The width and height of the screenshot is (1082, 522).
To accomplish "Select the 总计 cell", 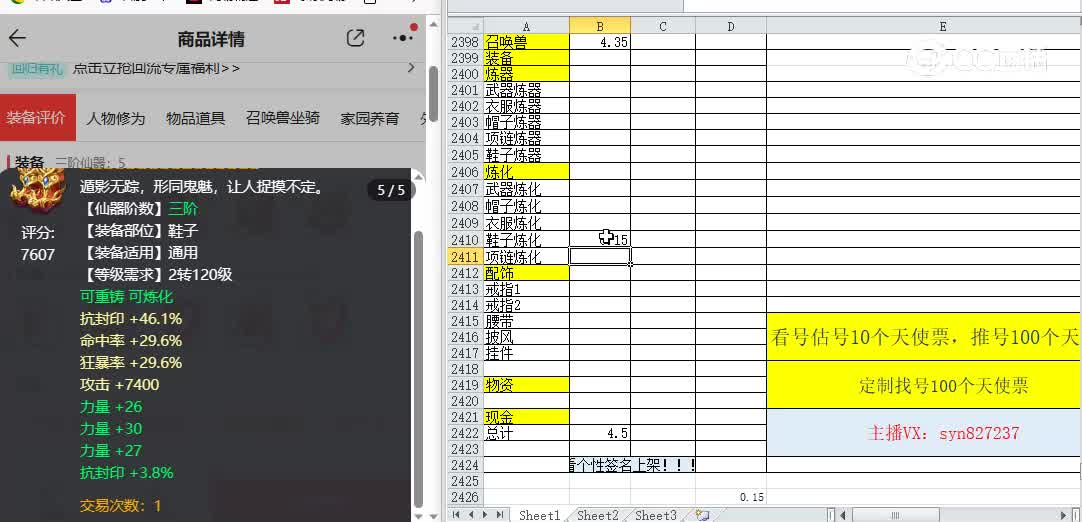I will tap(527, 433).
